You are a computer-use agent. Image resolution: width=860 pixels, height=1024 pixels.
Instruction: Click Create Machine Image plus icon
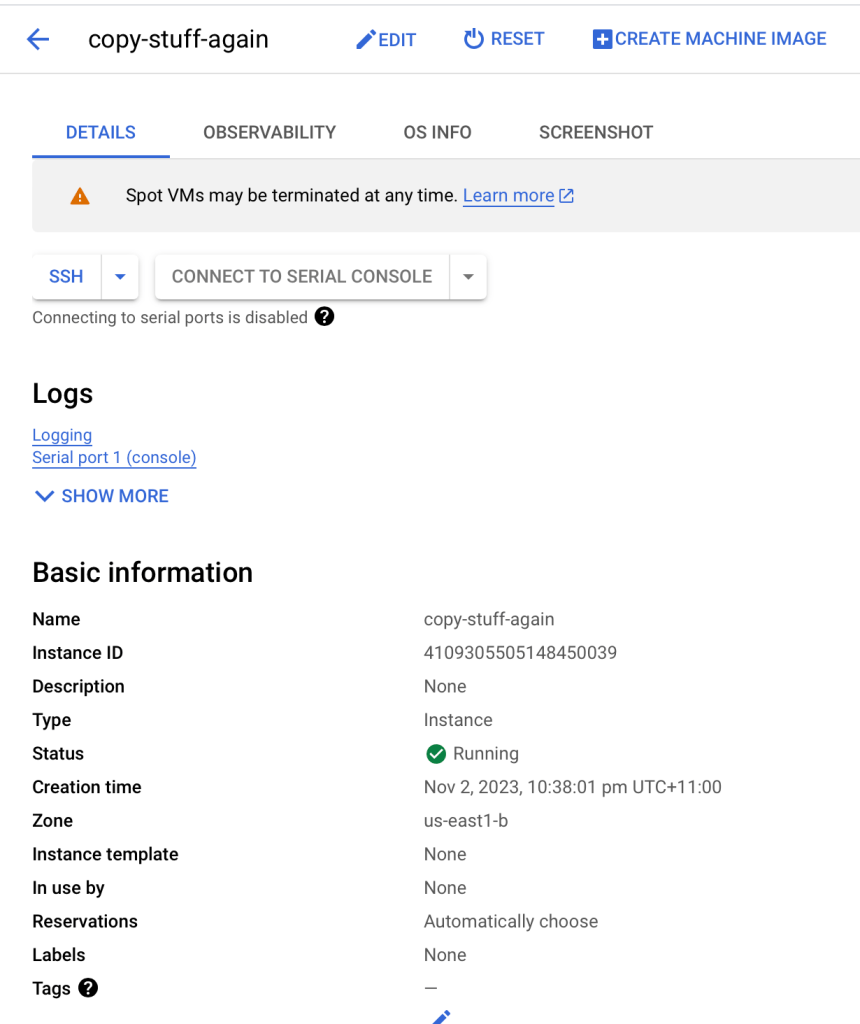tap(602, 39)
